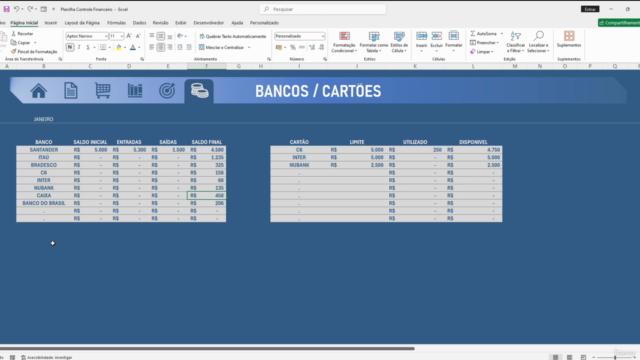Open the Ajuda ribbon tab

pyautogui.click(x=237, y=23)
